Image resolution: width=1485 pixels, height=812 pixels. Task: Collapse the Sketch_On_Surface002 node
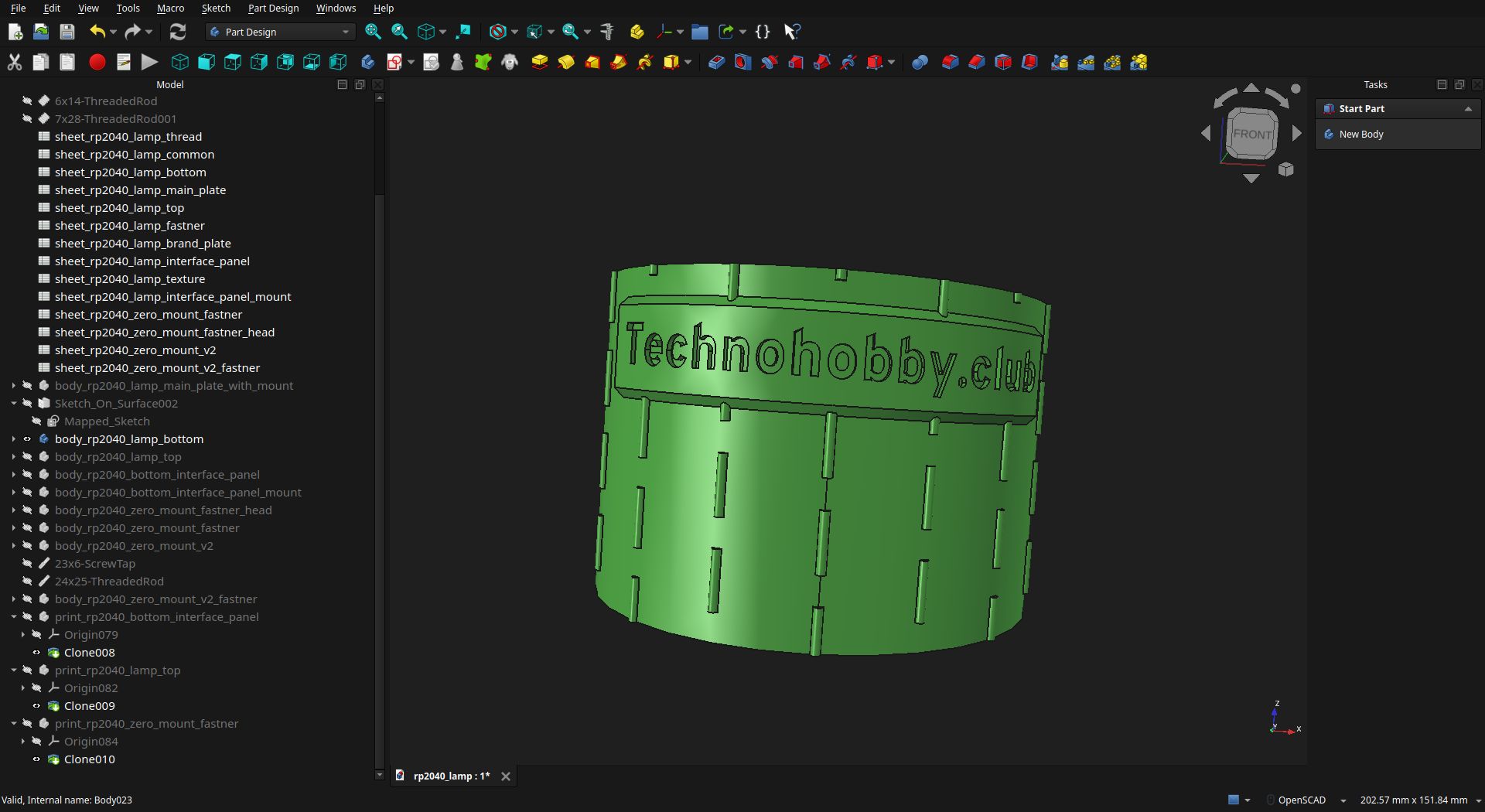(x=13, y=404)
